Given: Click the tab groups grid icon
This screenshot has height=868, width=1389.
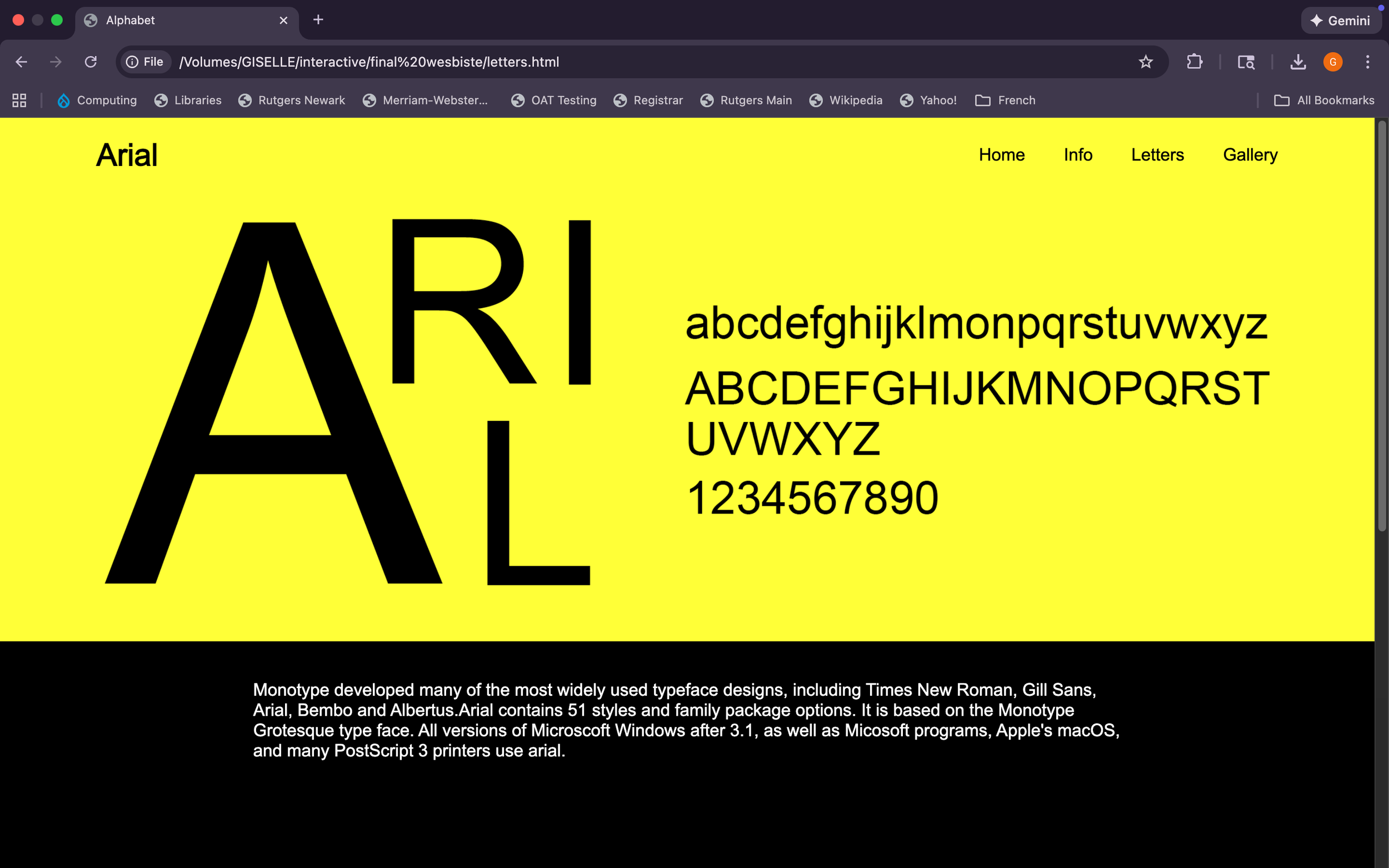Looking at the screenshot, I should pyautogui.click(x=18, y=100).
